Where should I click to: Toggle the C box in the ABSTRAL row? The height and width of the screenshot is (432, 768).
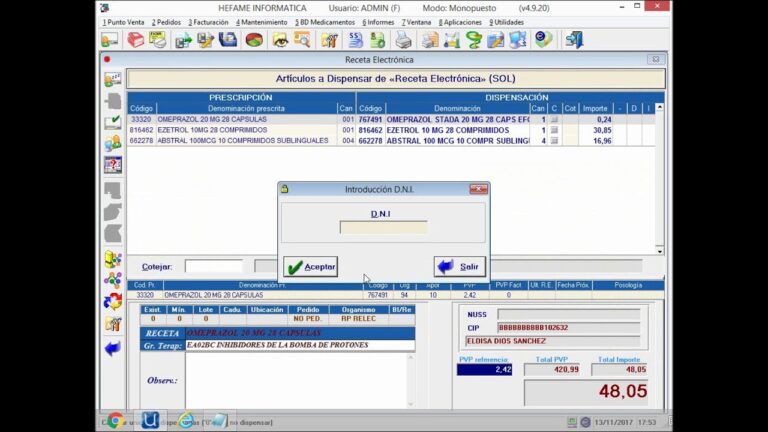554,141
